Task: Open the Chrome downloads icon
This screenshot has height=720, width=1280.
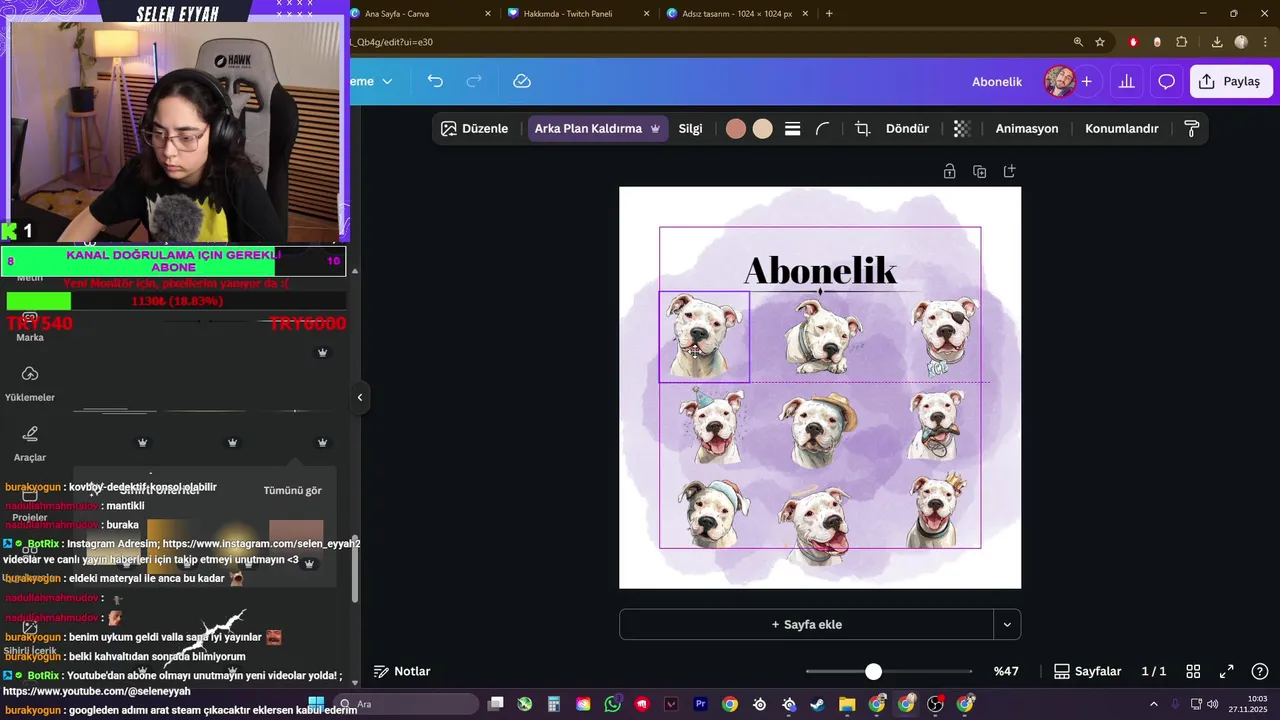Action: tap(1217, 42)
